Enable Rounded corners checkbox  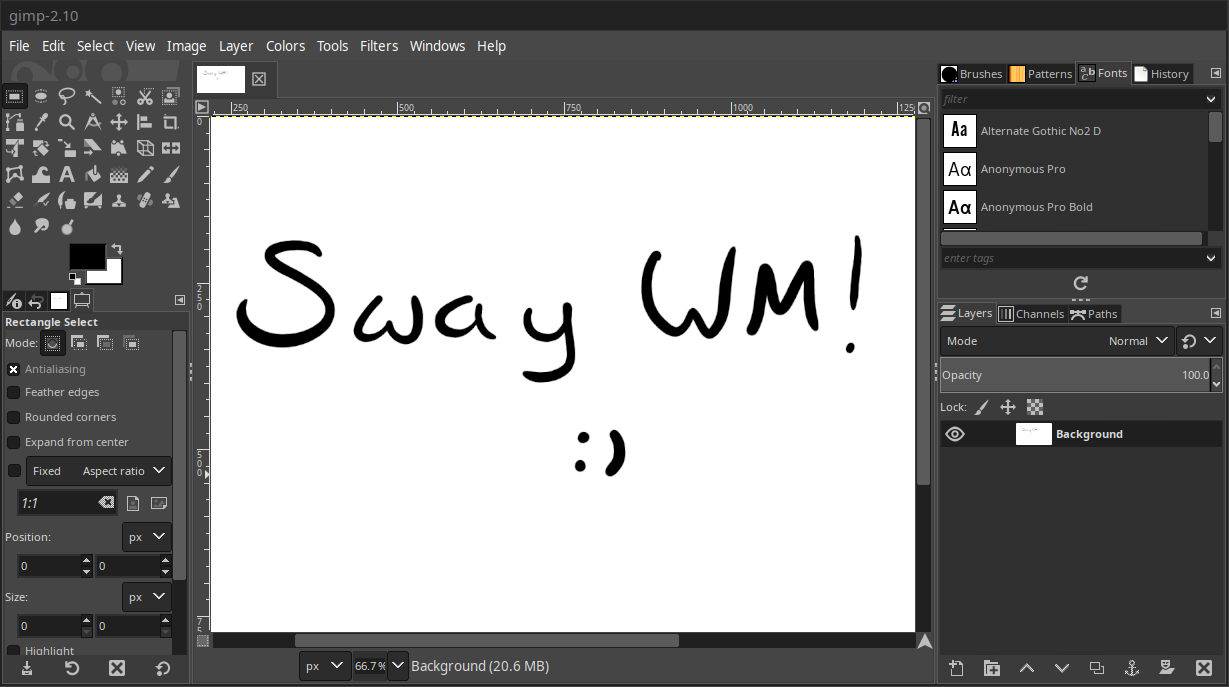(14, 417)
